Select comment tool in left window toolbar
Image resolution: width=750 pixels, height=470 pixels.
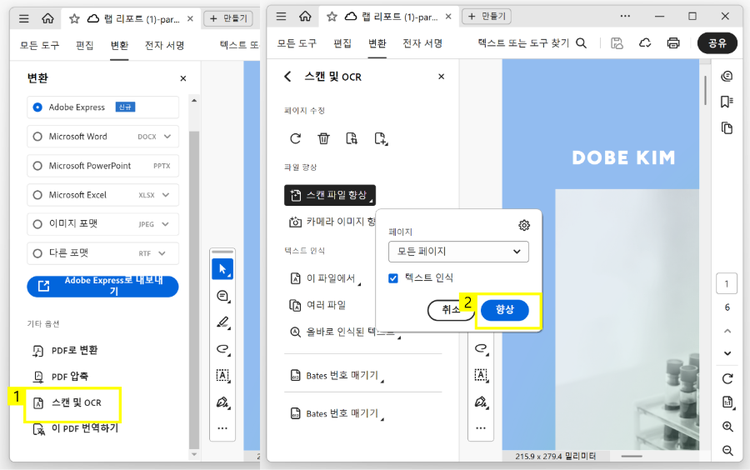[x=222, y=296]
